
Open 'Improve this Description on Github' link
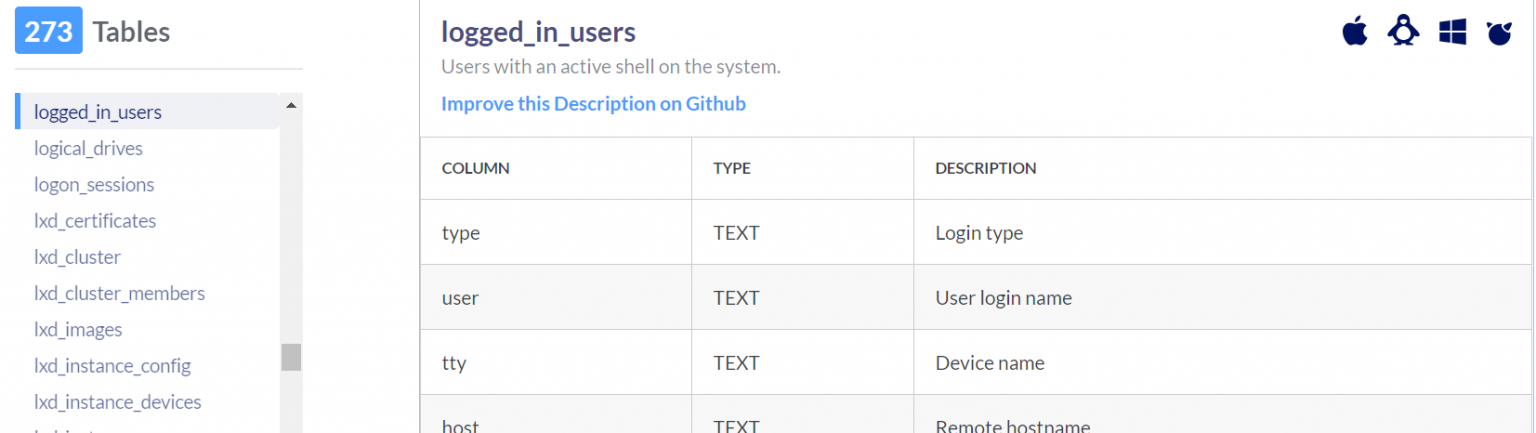coord(593,104)
